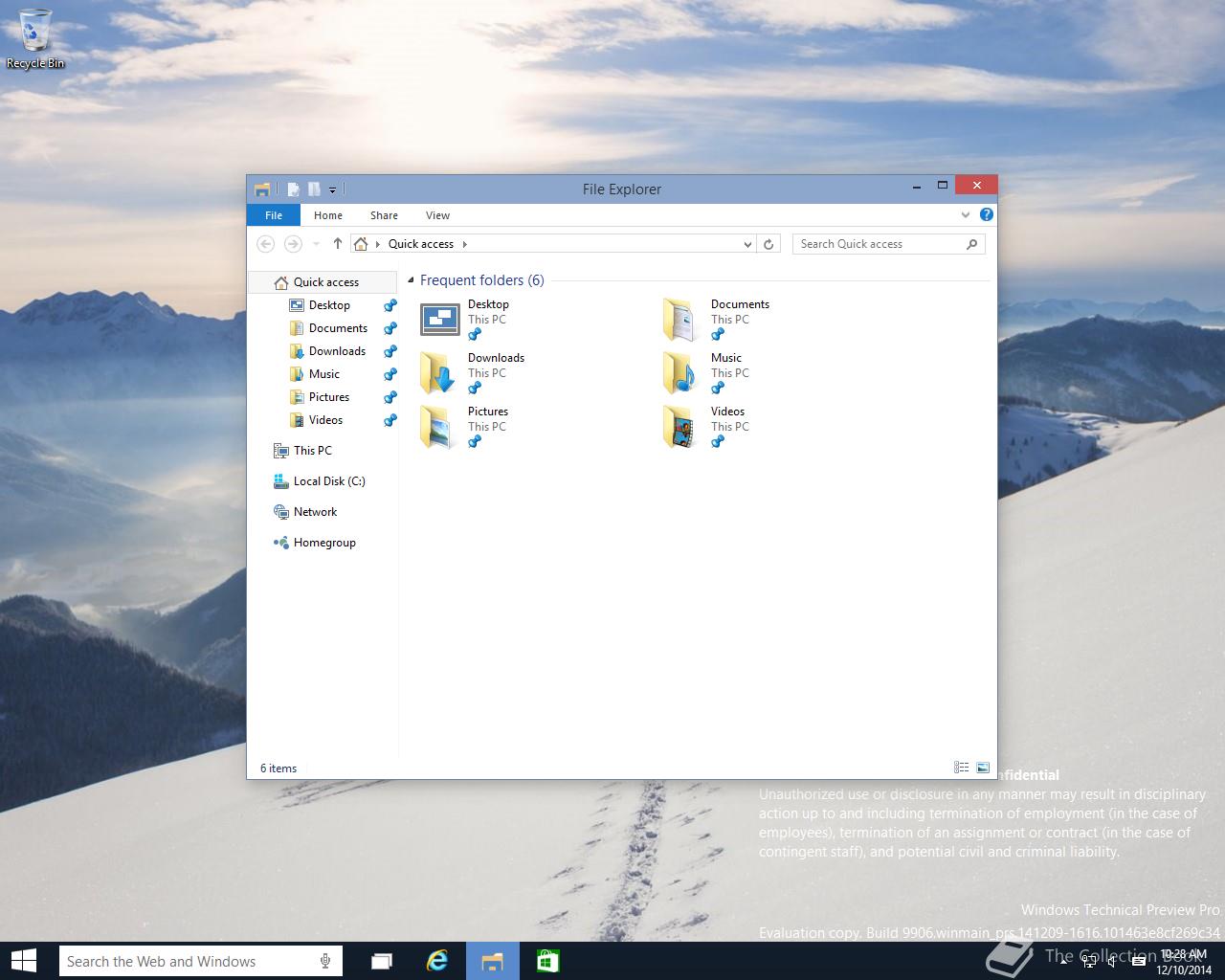This screenshot has height=980, width=1225.
Task: Click the Search the Web and Windows box
Action: tap(200, 961)
